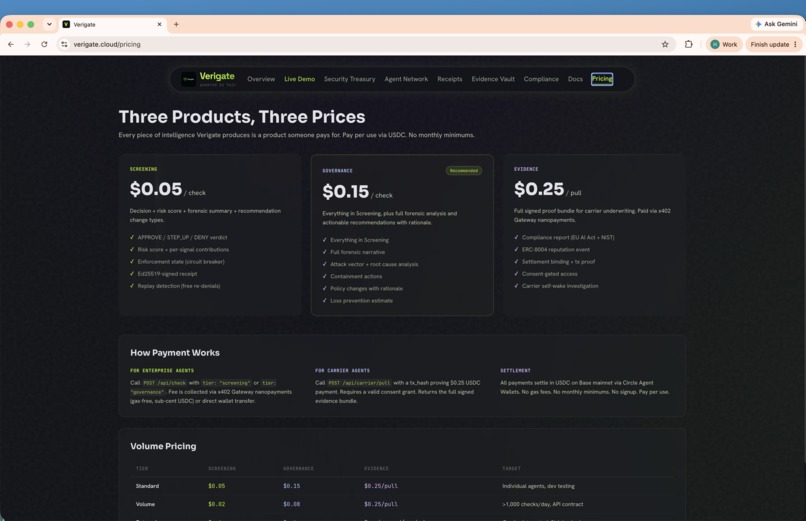This screenshot has height=521, width=806.
Task: Open the Ask Gemini panel
Action: coord(776,24)
